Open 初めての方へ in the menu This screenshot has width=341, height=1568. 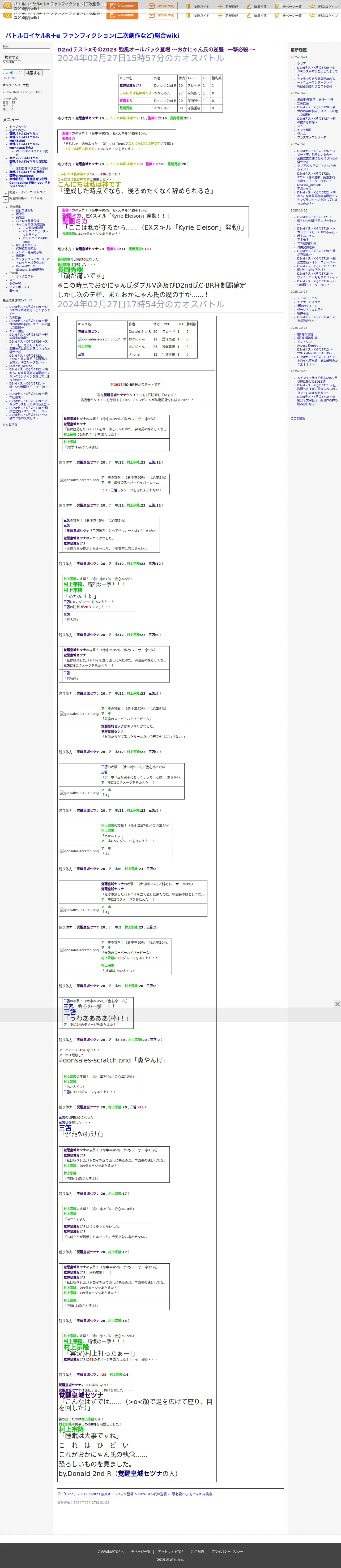click(x=18, y=130)
